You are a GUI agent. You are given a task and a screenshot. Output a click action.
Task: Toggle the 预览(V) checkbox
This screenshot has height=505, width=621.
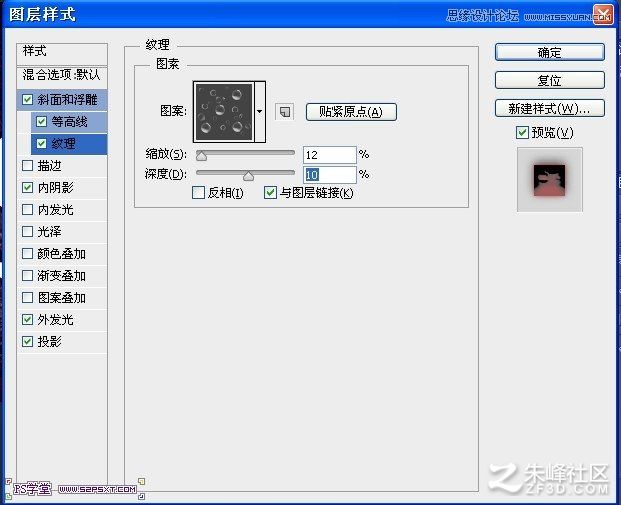tap(522, 132)
